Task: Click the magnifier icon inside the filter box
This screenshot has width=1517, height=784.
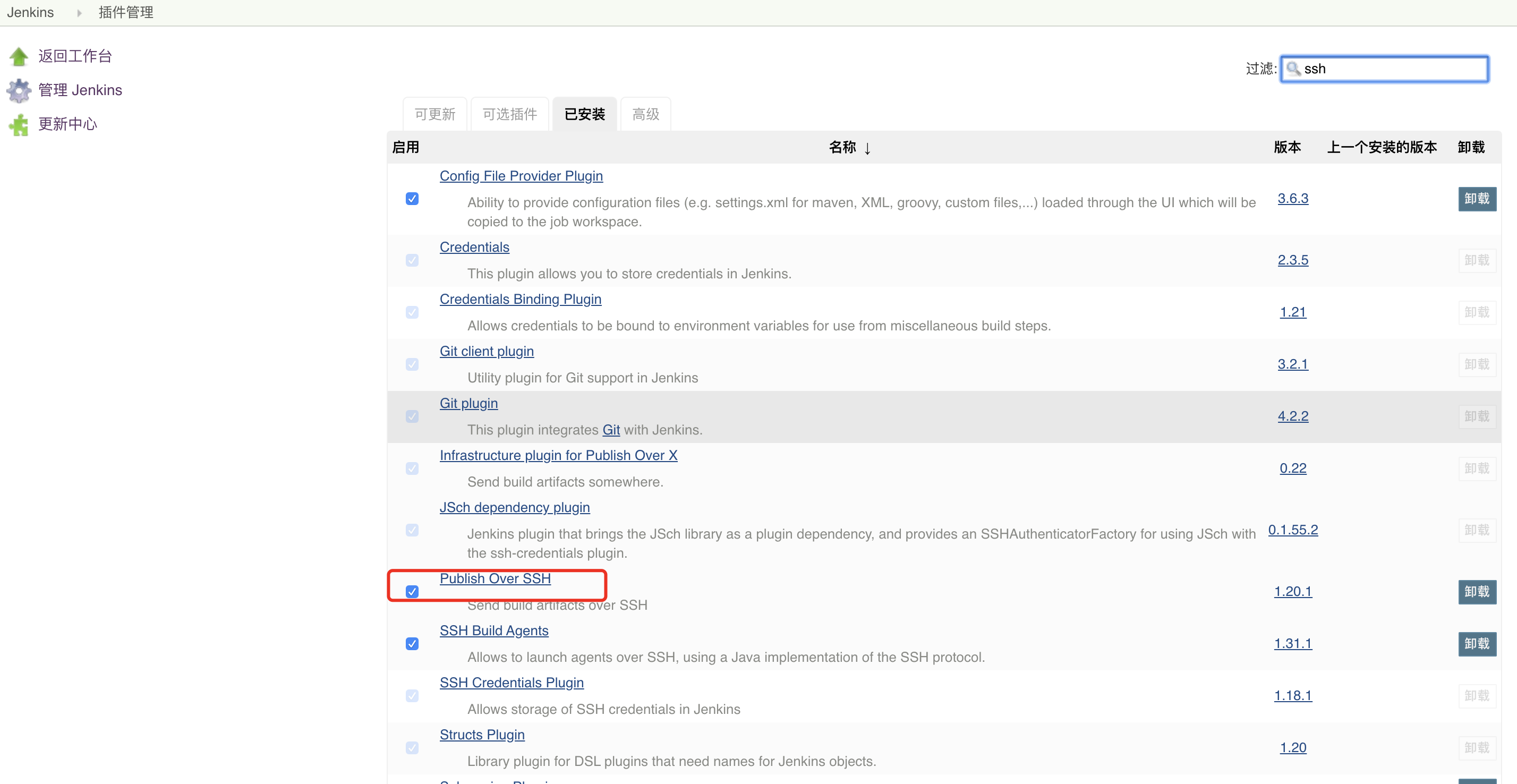Action: [x=1294, y=69]
